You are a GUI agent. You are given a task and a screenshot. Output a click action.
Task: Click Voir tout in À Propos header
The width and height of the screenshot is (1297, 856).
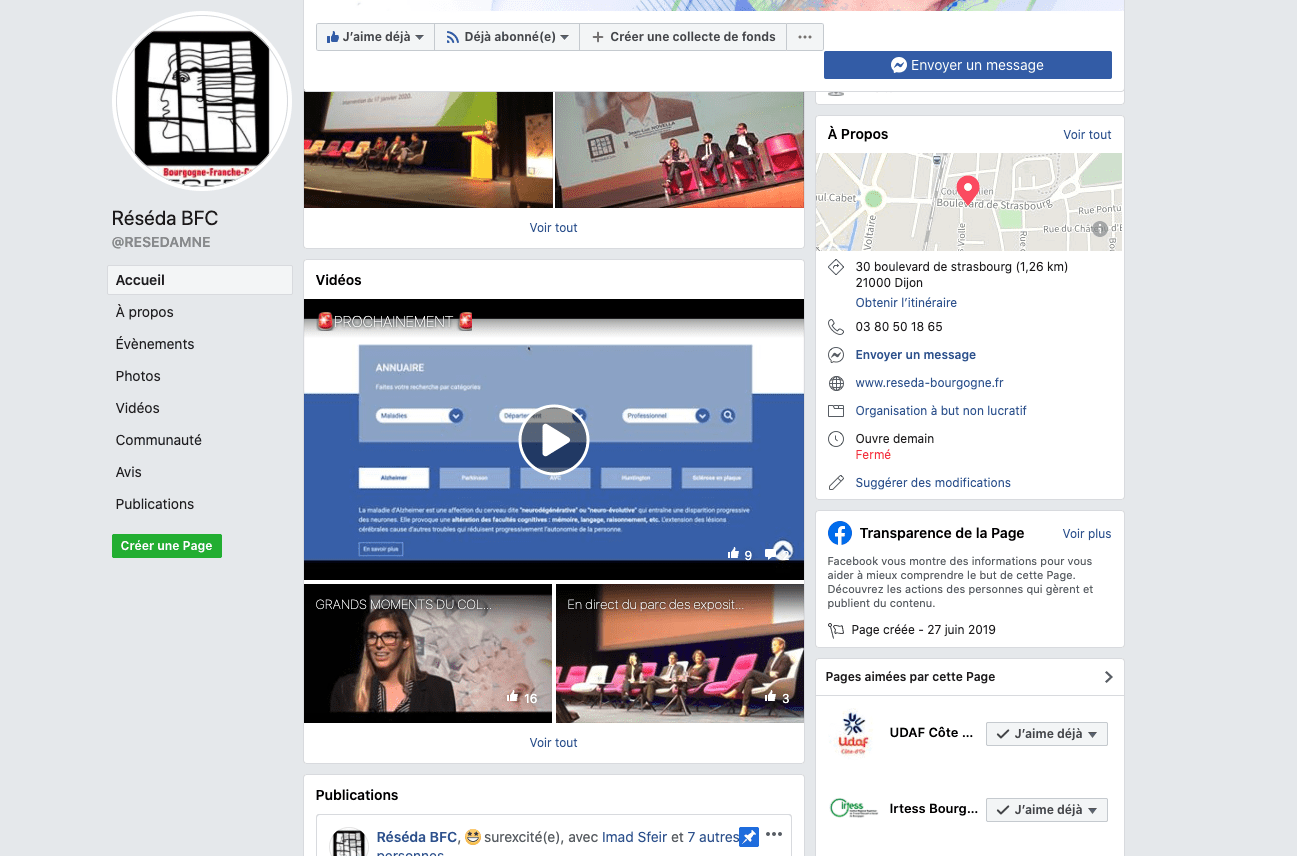(x=1087, y=135)
